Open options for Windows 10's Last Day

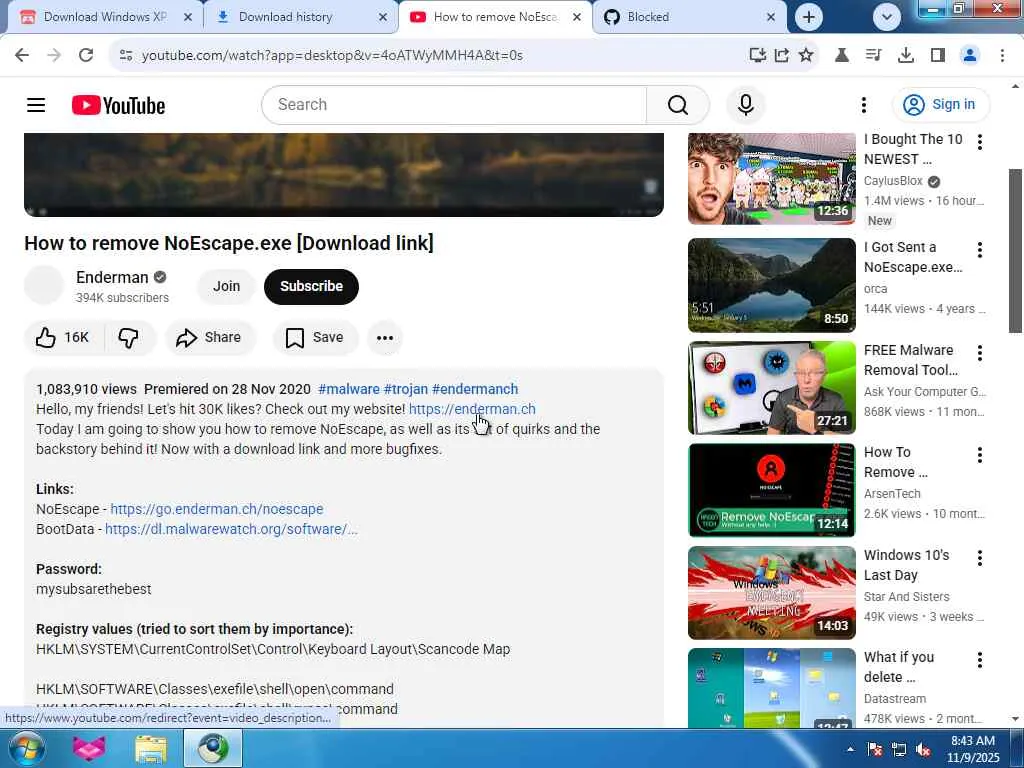coord(979,558)
